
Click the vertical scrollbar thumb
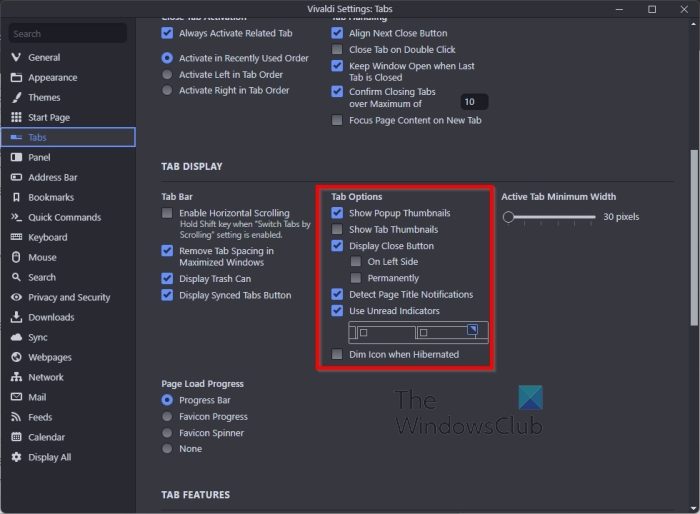(x=694, y=237)
